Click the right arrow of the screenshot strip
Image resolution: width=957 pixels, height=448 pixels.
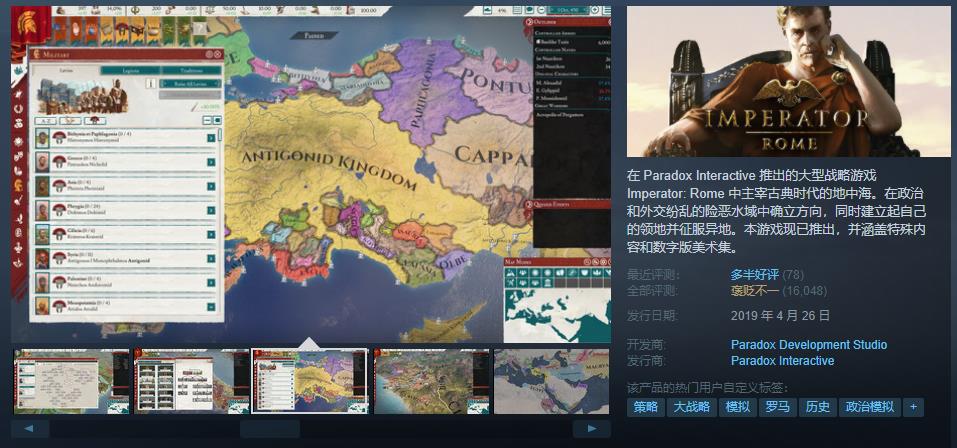point(591,428)
